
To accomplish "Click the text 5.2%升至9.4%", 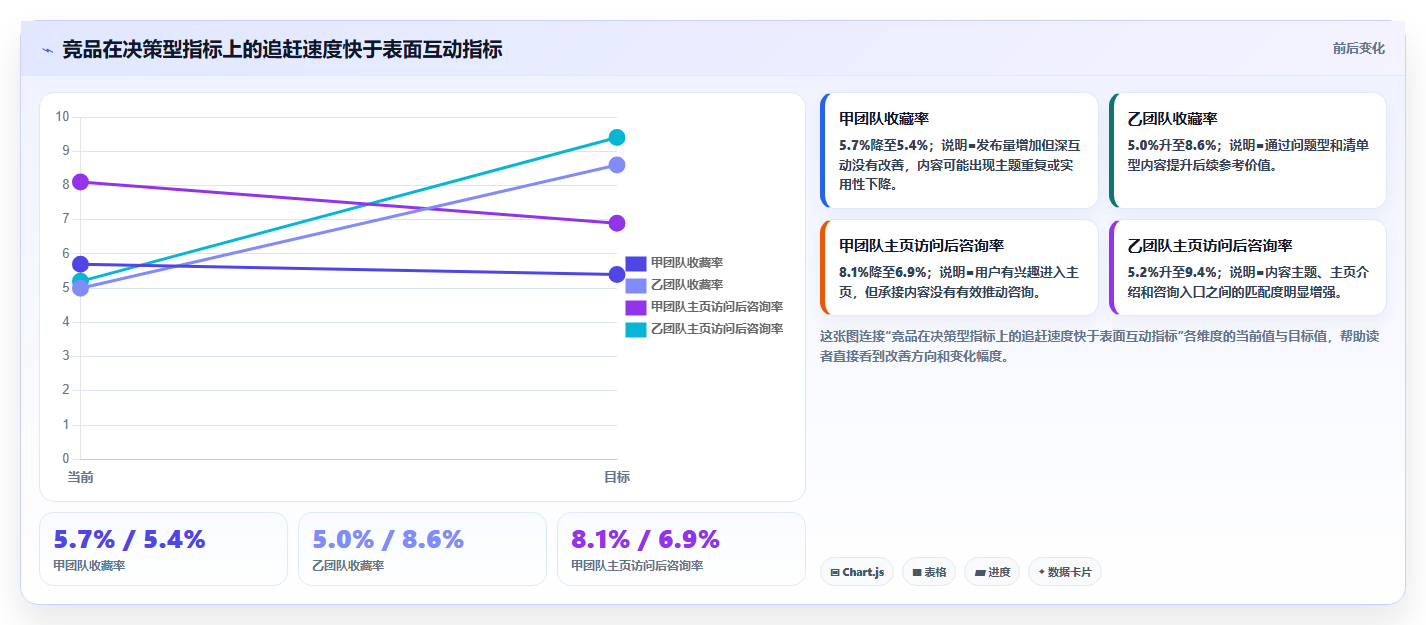I will tap(1172, 272).
